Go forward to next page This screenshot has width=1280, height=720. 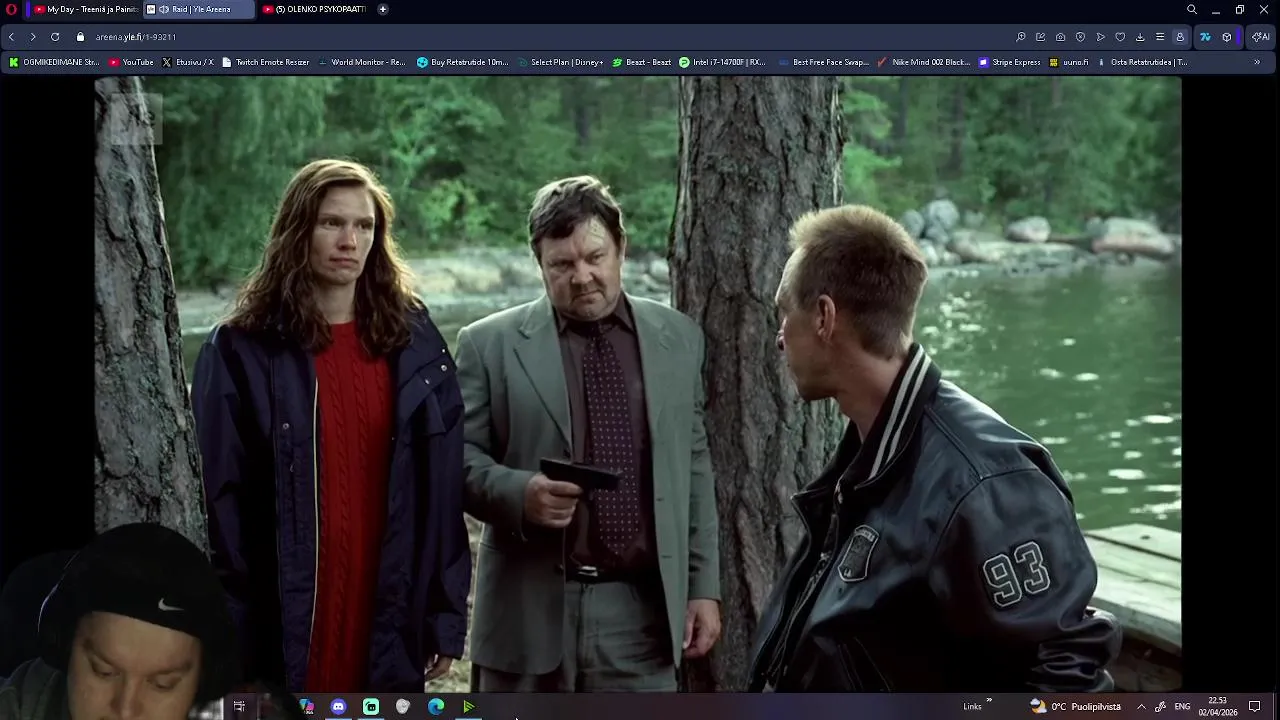(33, 37)
